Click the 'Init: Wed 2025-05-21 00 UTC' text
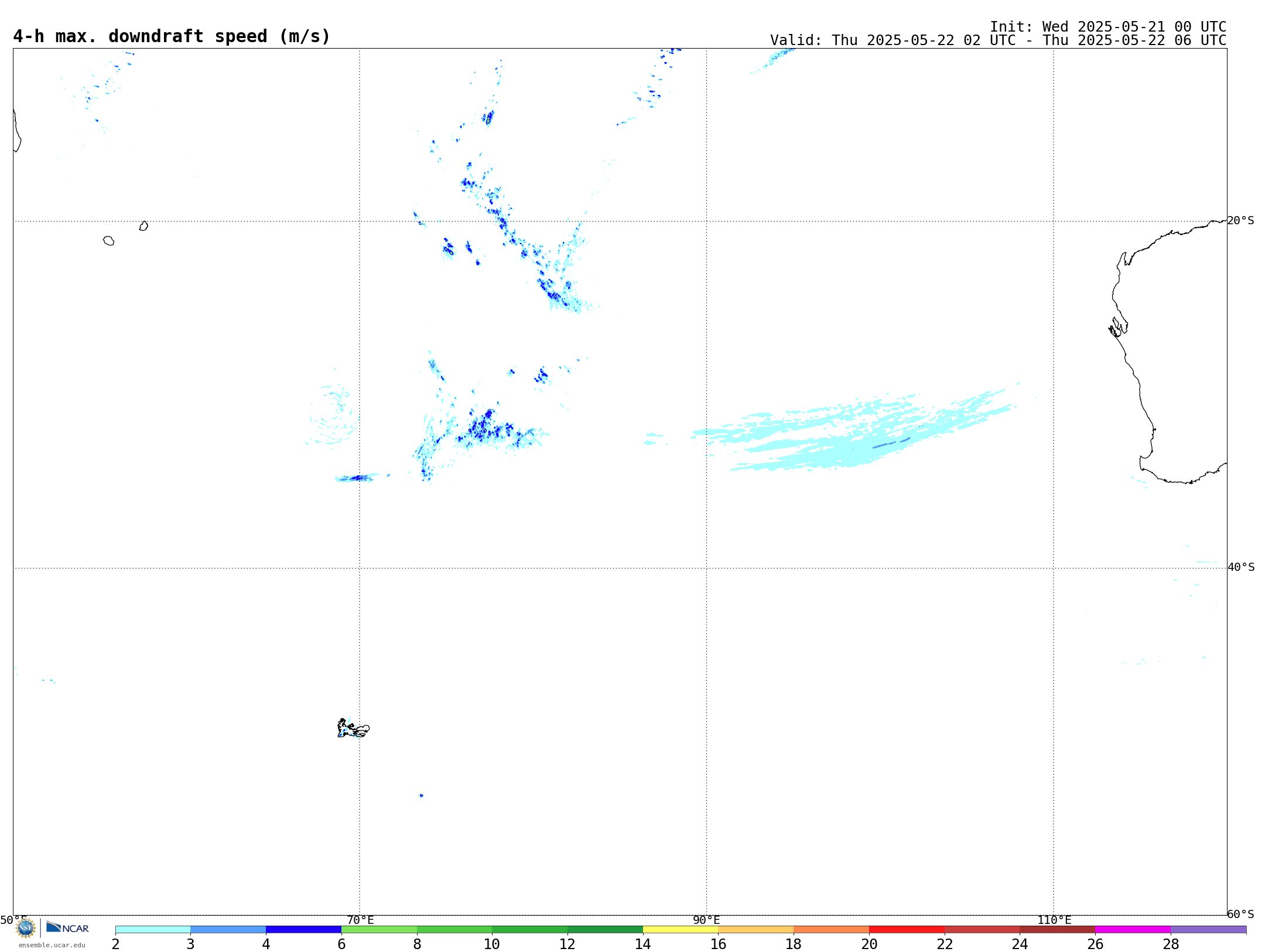Viewport: 1265px width, 952px height. click(1108, 27)
